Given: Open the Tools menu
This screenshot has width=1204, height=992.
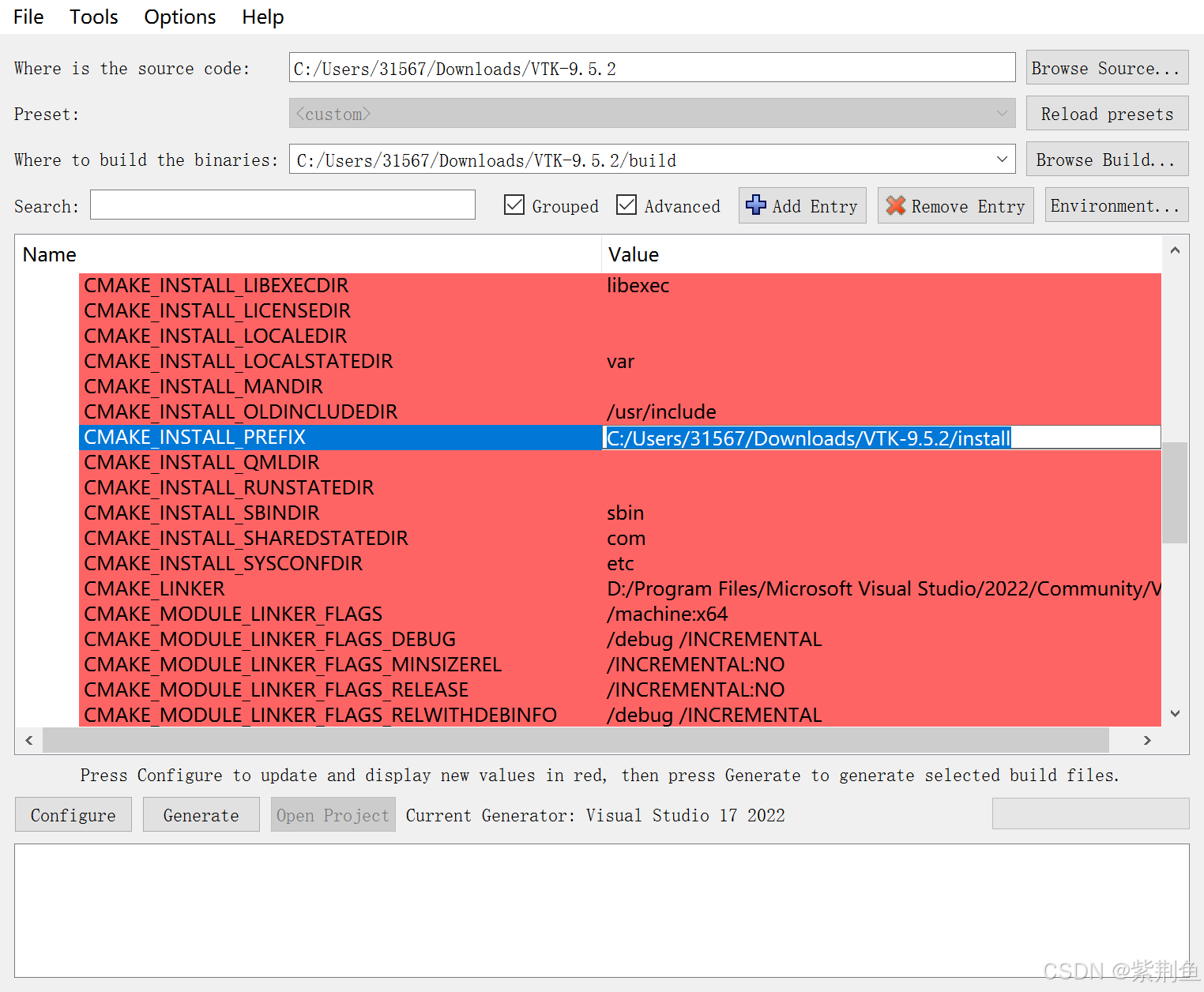Looking at the screenshot, I should point(94,17).
